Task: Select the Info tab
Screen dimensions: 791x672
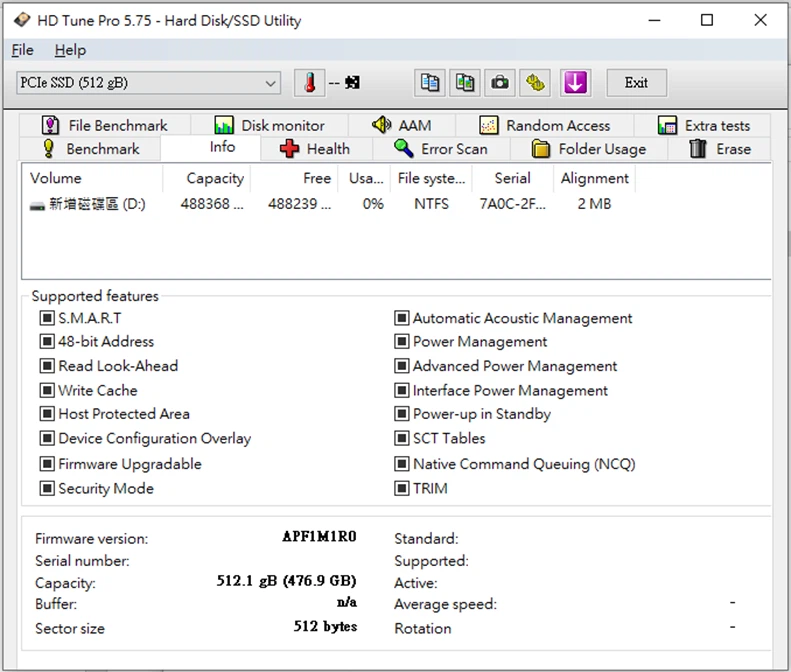Action: coord(211,147)
